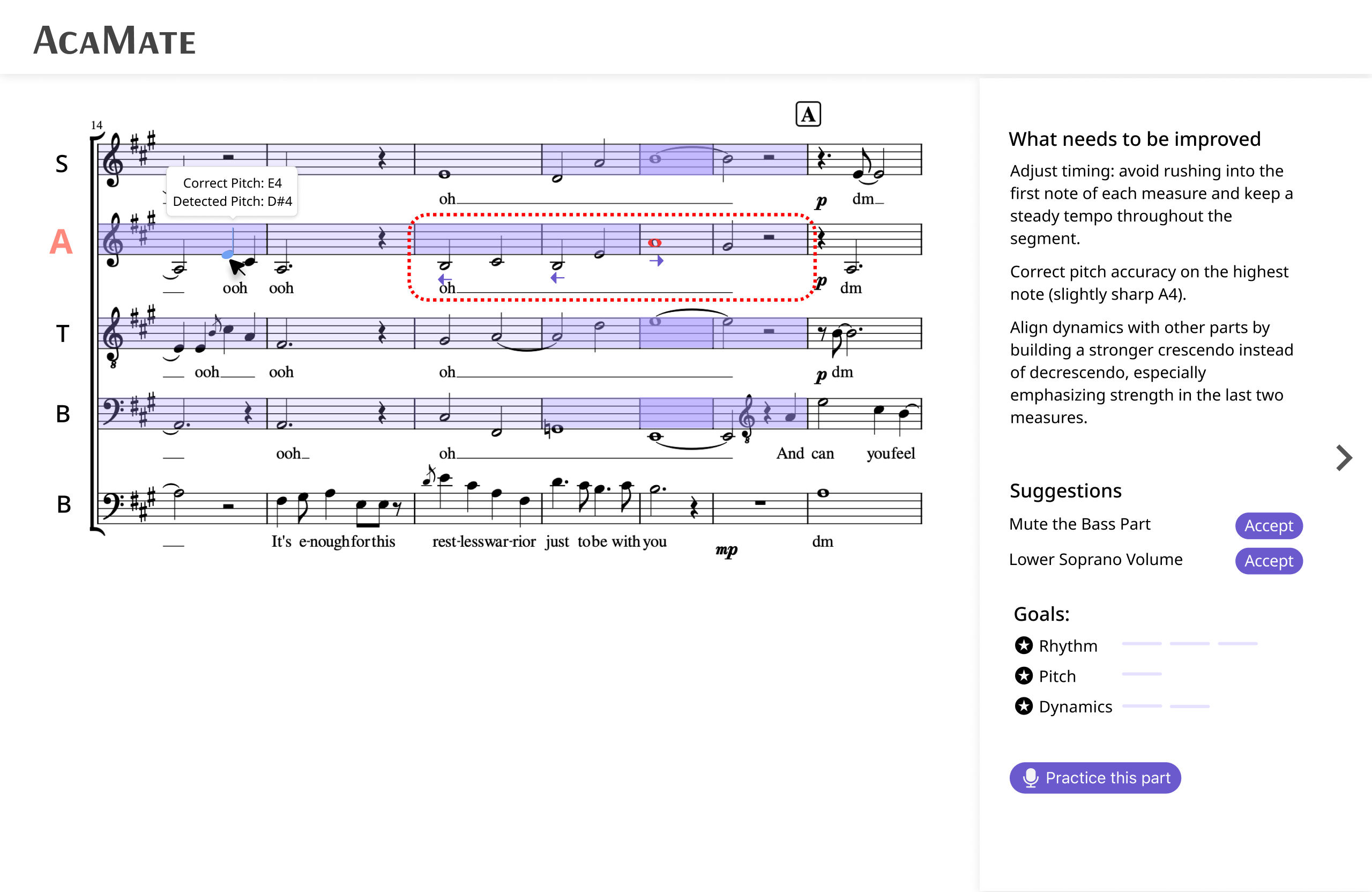Viewport: 1372px width, 892px height.
Task: Click the rehearsal mark A box
Action: point(808,114)
